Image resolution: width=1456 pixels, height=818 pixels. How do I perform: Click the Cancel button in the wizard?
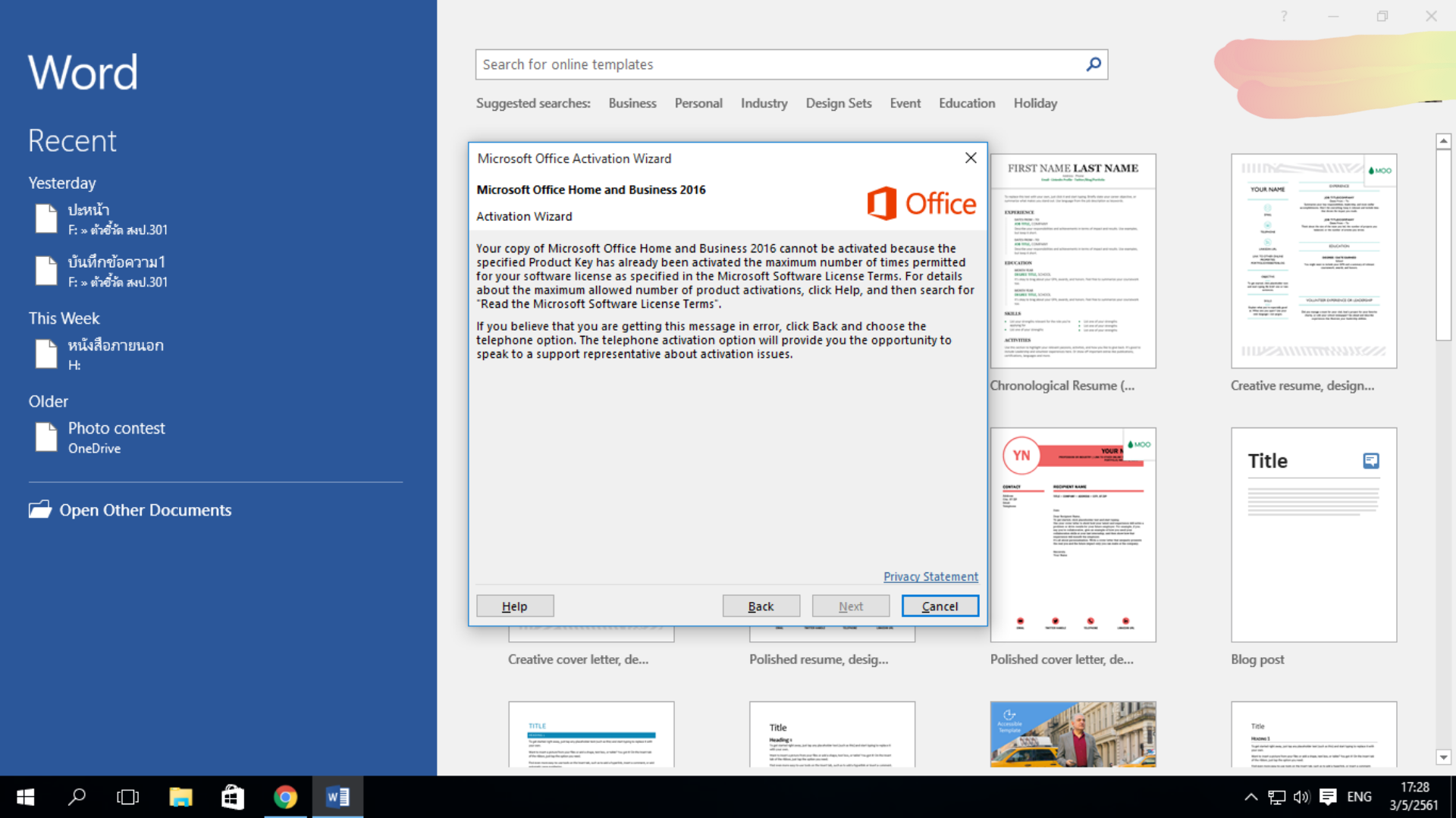click(x=940, y=606)
